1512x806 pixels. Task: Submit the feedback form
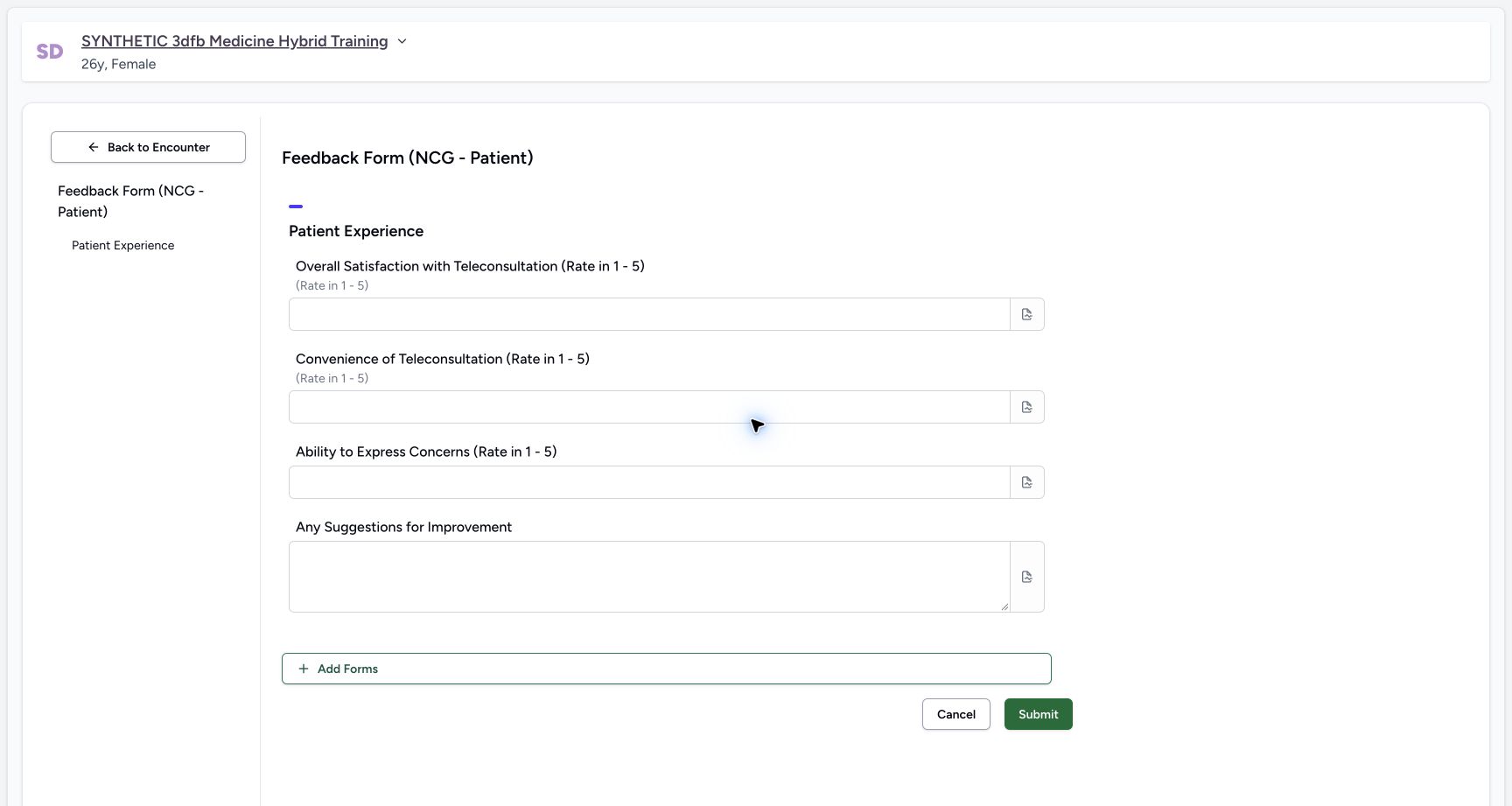pyautogui.click(x=1039, y=714)
